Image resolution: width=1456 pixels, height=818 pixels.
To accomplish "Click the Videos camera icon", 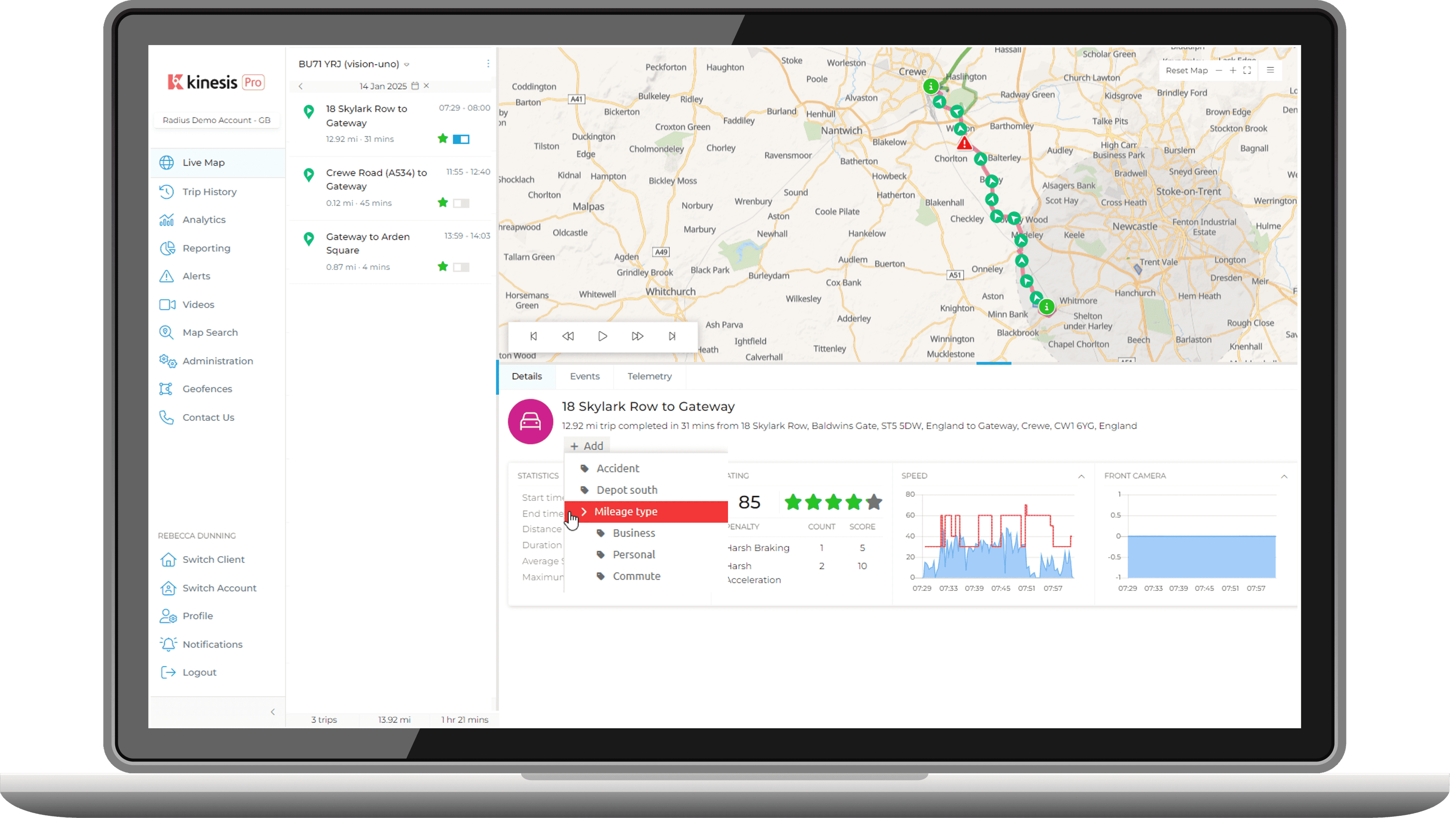I will 167,305.
